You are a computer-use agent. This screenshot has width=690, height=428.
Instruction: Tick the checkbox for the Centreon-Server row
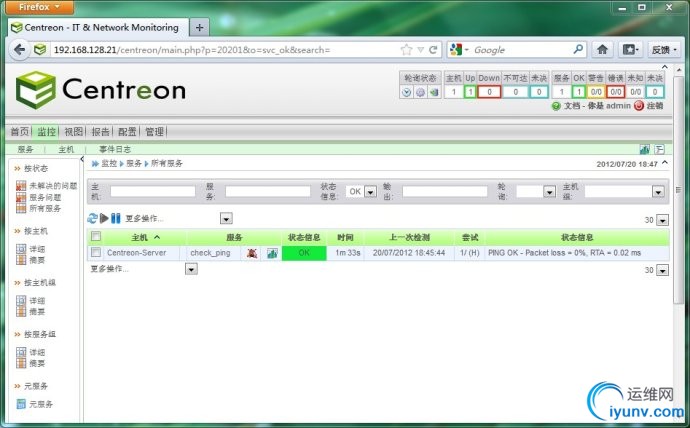[x=95, y=252]
